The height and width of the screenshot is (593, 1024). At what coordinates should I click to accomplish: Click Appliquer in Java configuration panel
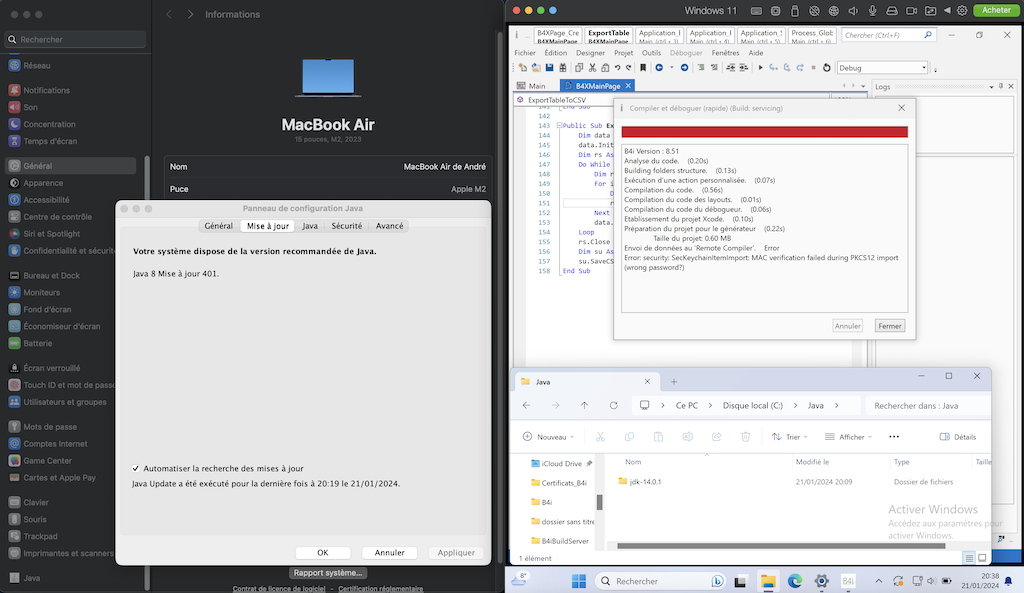[456, 553]
